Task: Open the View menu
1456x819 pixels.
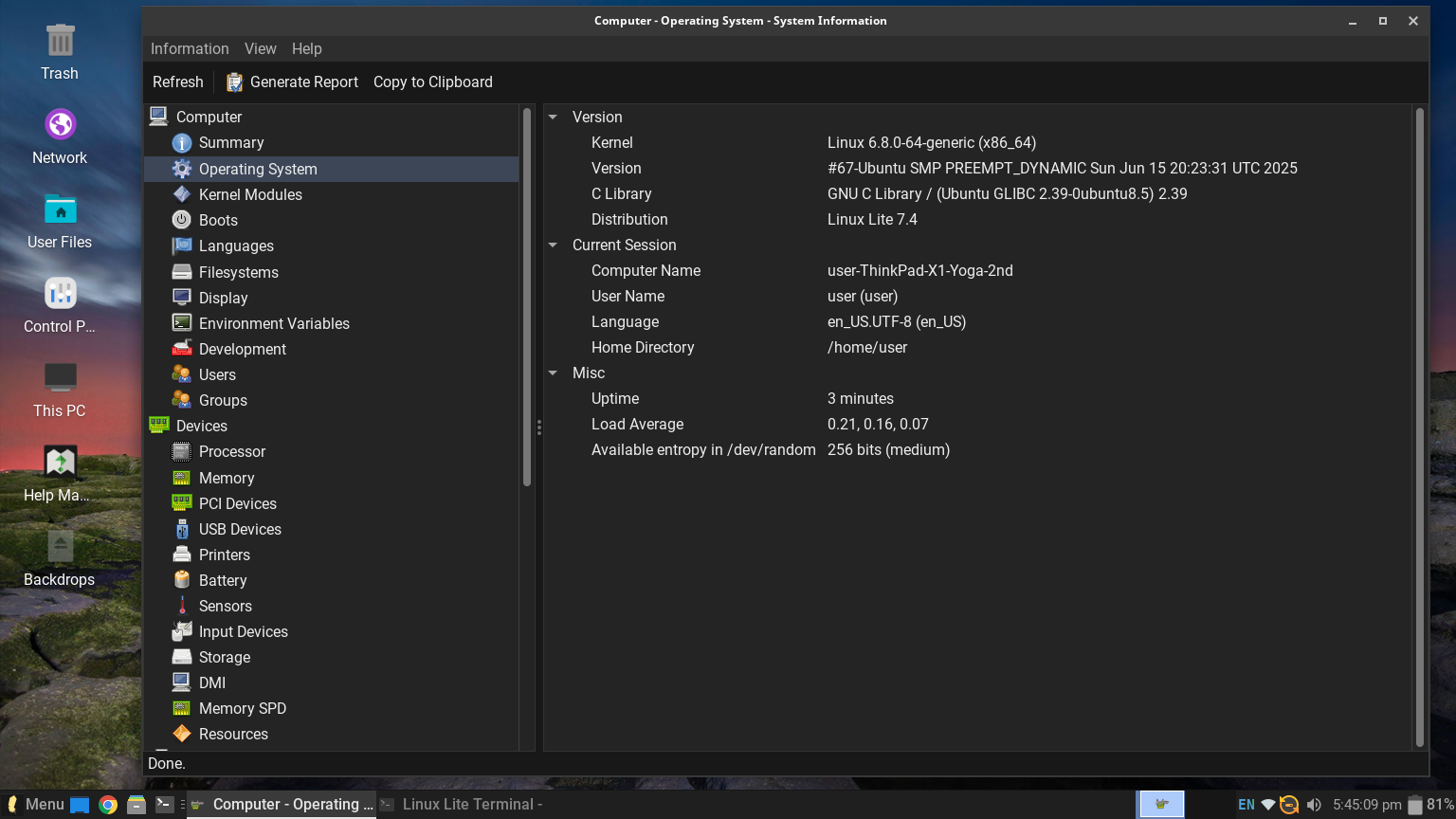Action: 261,49
